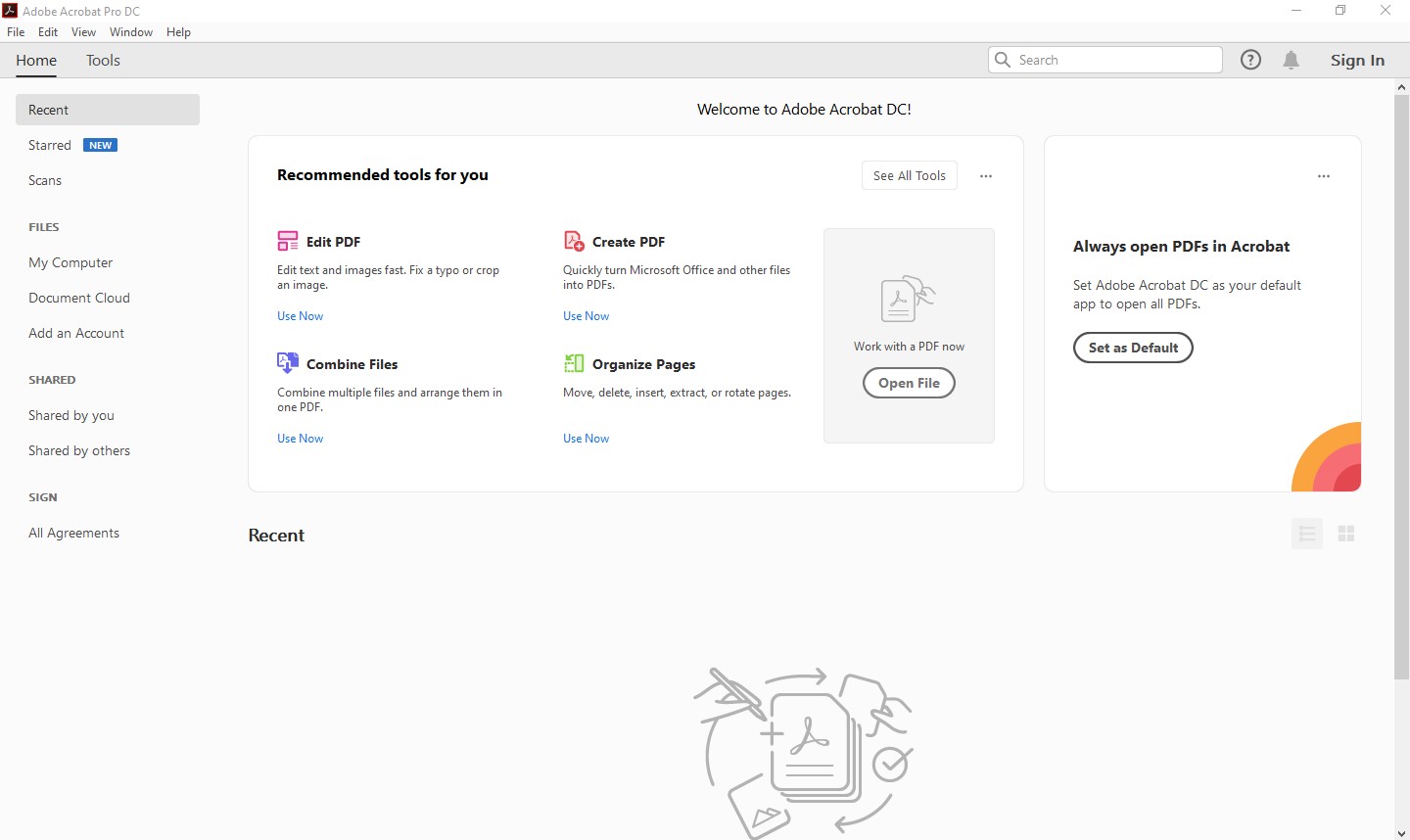The height and width of the screenshot is (840, 1410).
Task: Switch Recent files to list view
Action: point(1307,534)
